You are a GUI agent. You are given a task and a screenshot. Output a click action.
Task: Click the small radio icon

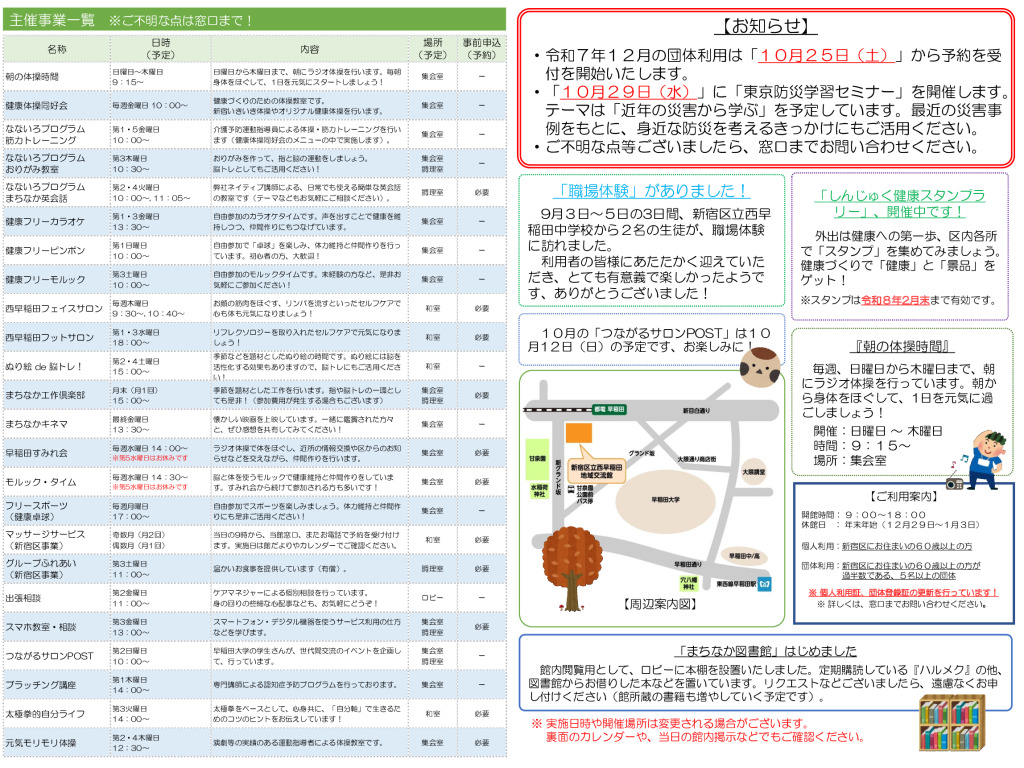coord(953,482)
